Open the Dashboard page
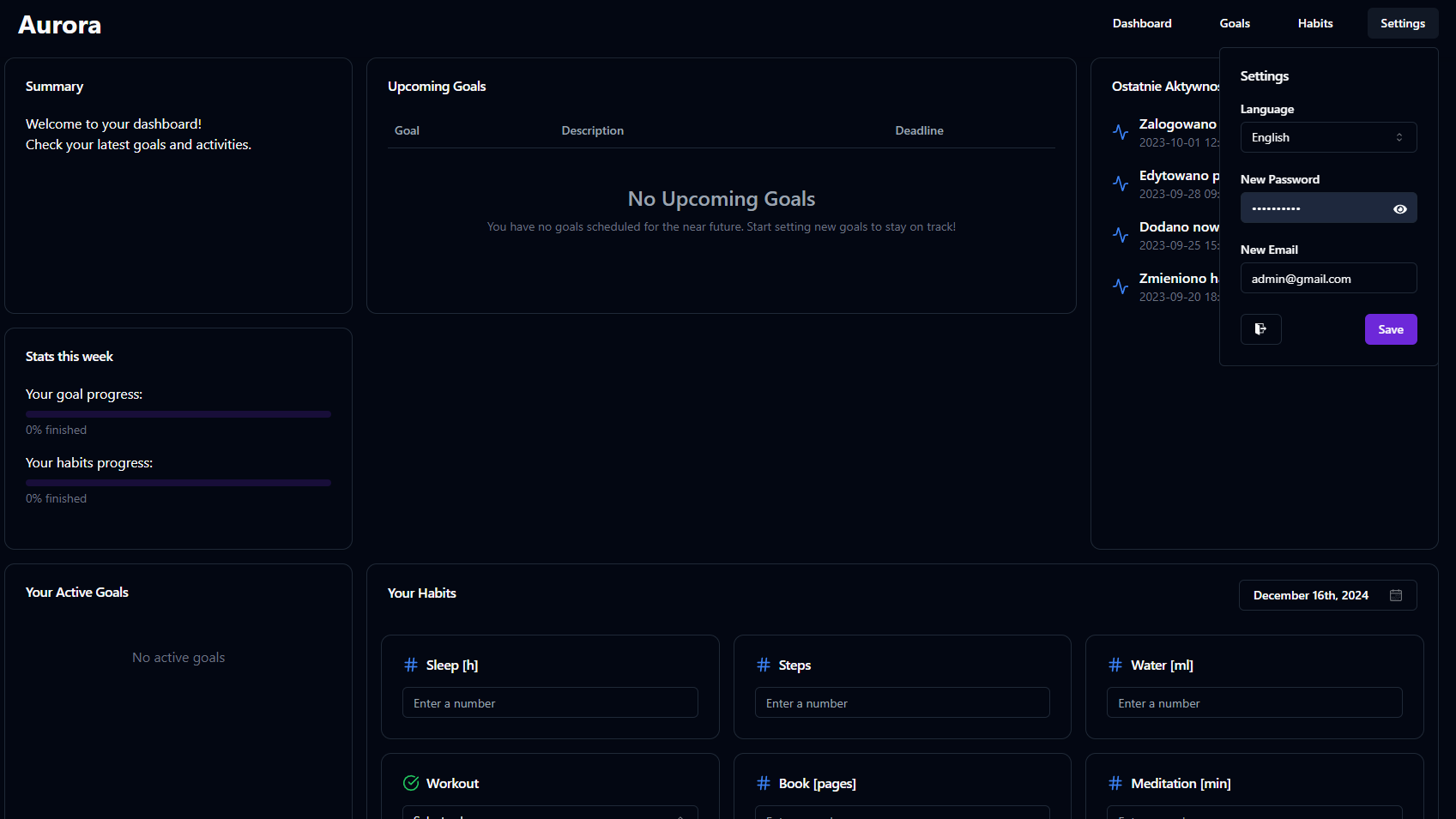 (x=1141, y=23)
